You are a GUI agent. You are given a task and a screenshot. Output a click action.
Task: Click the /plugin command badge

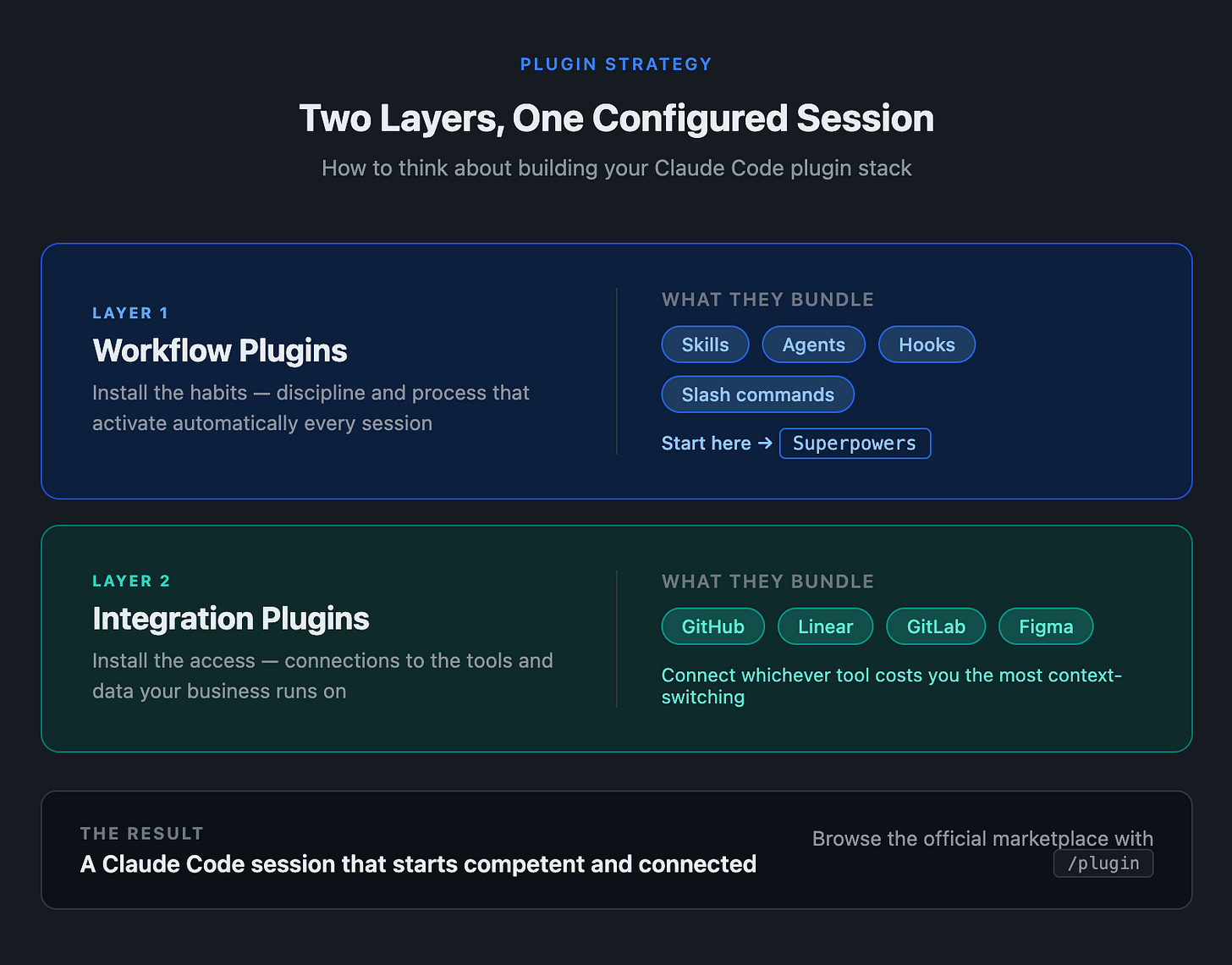(1103, 863)
